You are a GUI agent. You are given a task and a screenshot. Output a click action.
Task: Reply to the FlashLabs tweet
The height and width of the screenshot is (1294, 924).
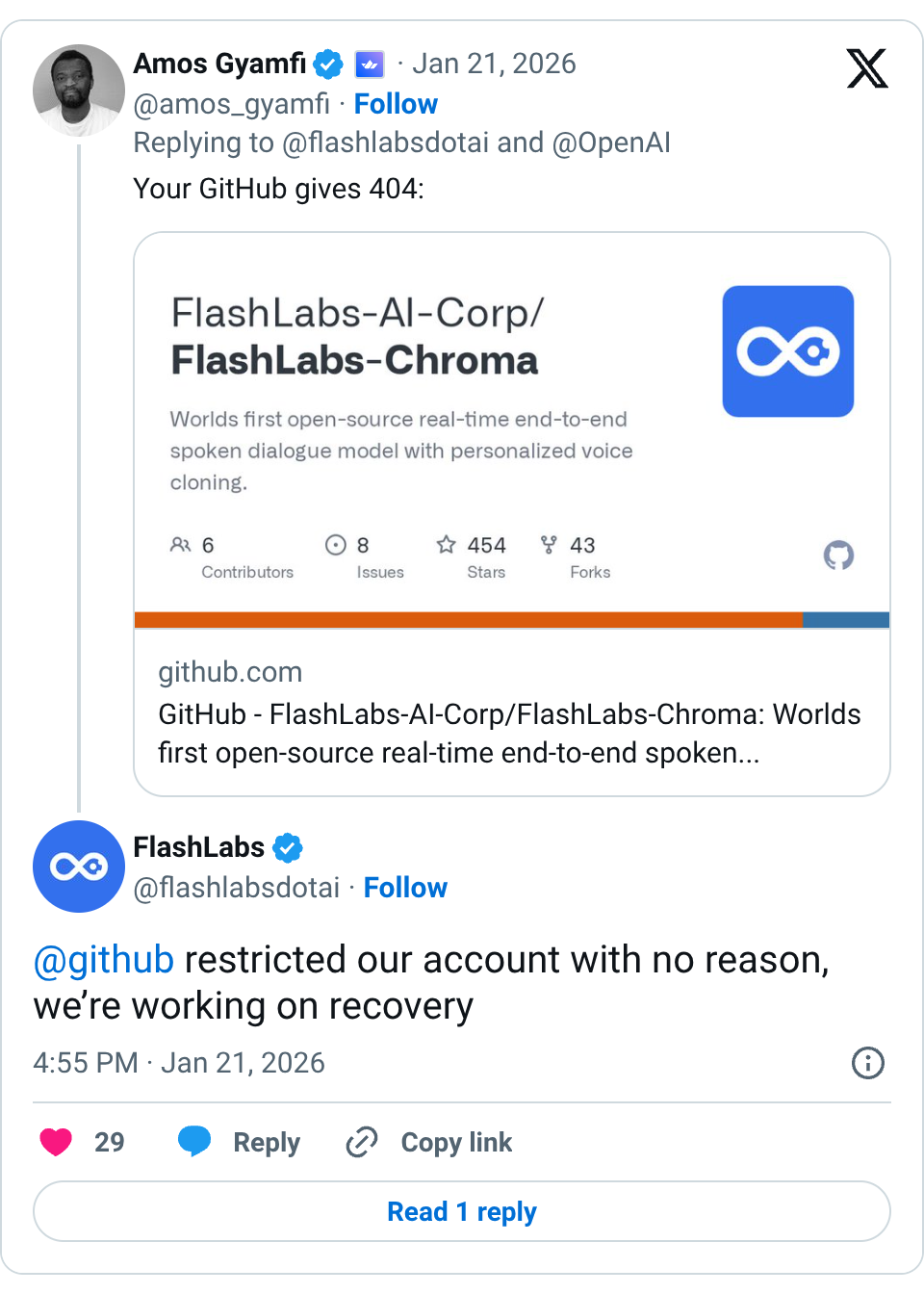click(241, 1142)
